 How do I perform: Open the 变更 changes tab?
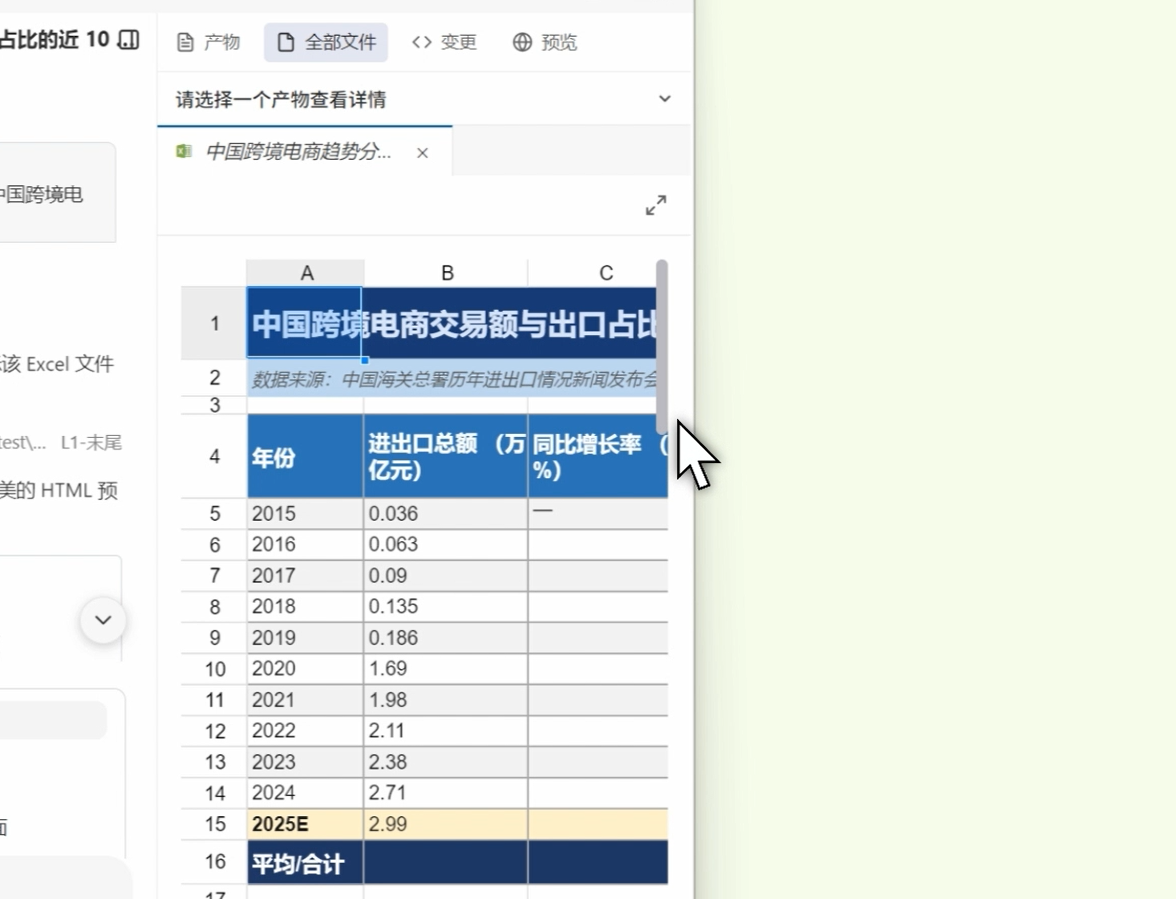(444, 42)
